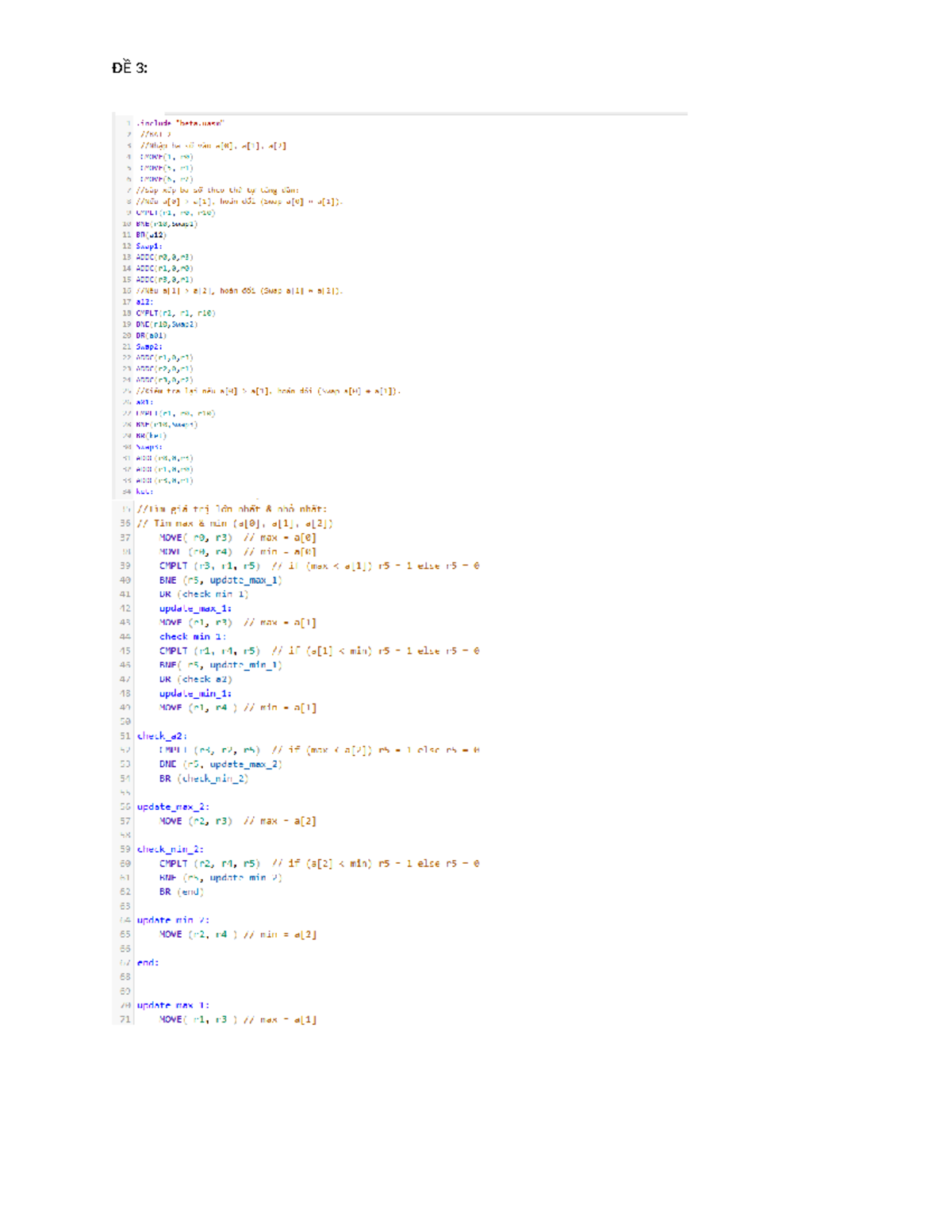This screenshot has height=1232, width=952.
Task: Click the end: label on line 67
Action: click(x=148, y=962)
